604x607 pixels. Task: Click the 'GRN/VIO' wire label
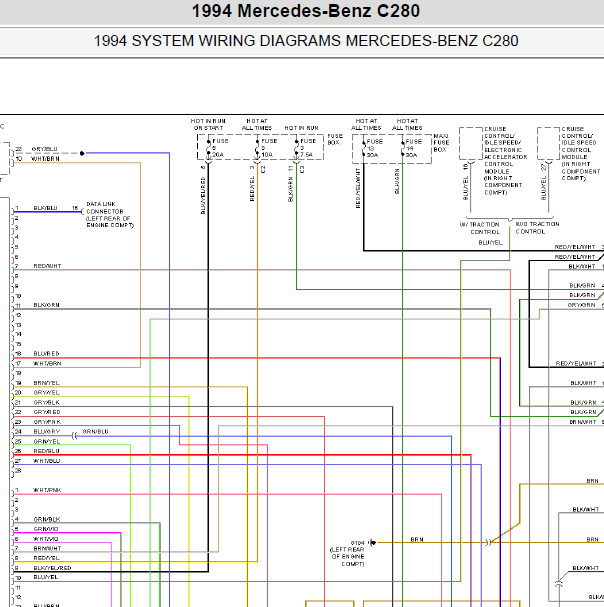point(46,529)
